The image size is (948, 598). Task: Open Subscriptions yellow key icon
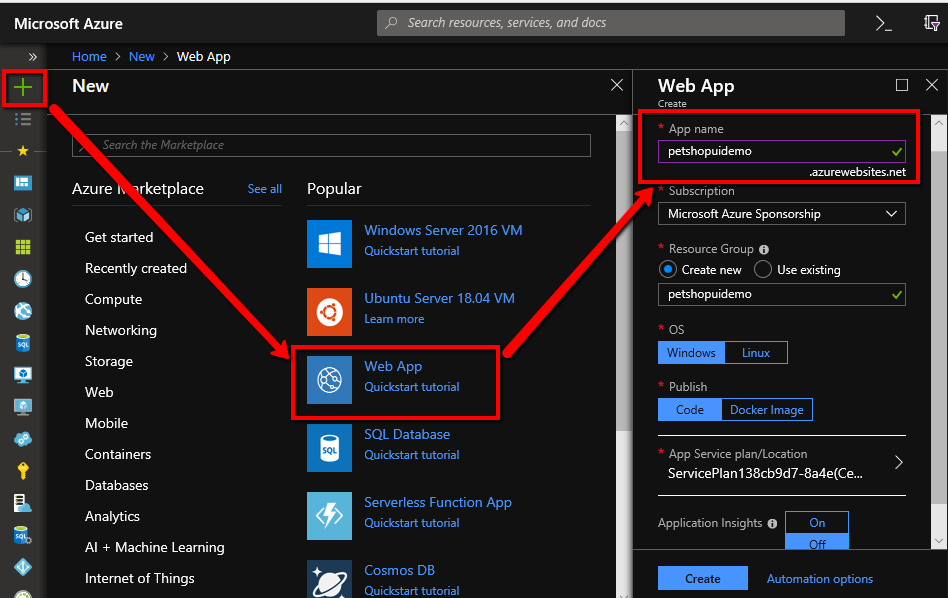23,470
